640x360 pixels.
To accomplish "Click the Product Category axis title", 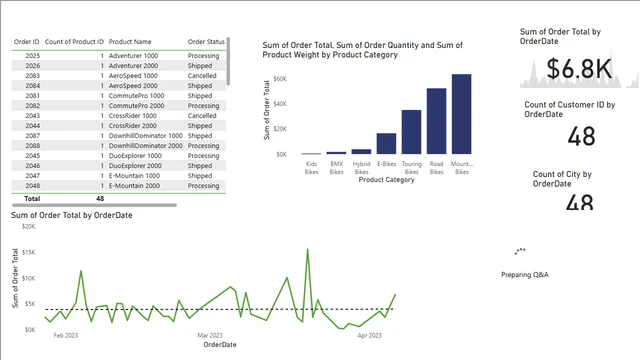I will click(x=387, y=180).
